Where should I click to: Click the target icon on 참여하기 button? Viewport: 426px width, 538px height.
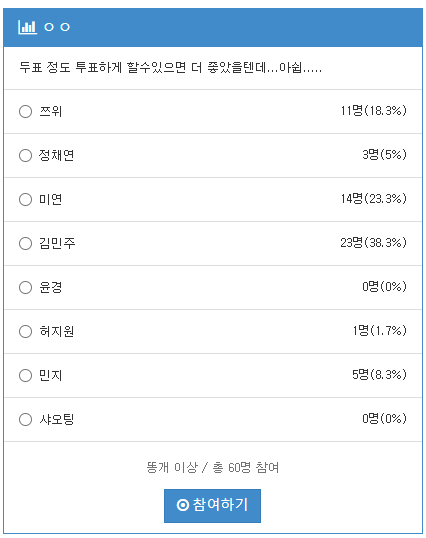click(182, 505)
